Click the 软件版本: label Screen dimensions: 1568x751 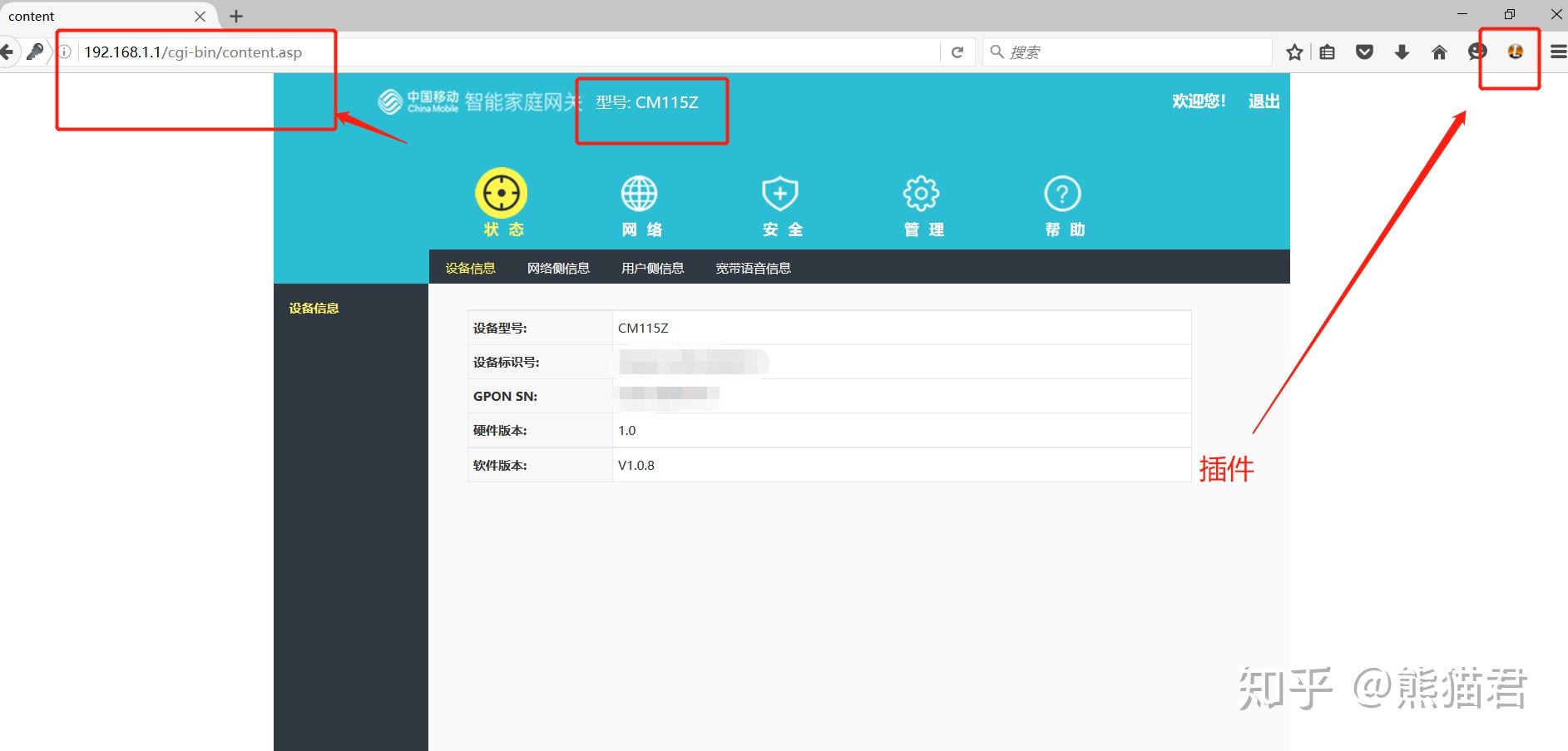pos(500,465)
